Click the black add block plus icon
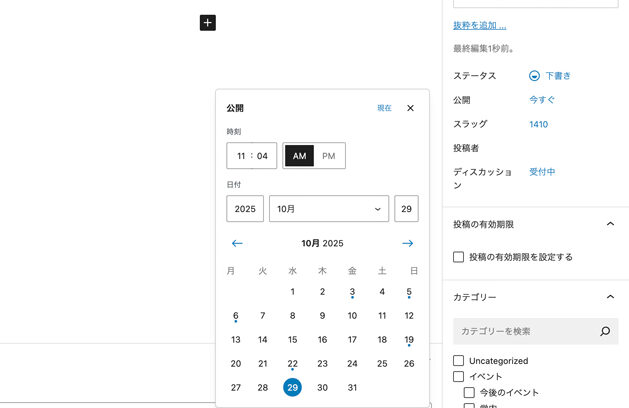 207,22
